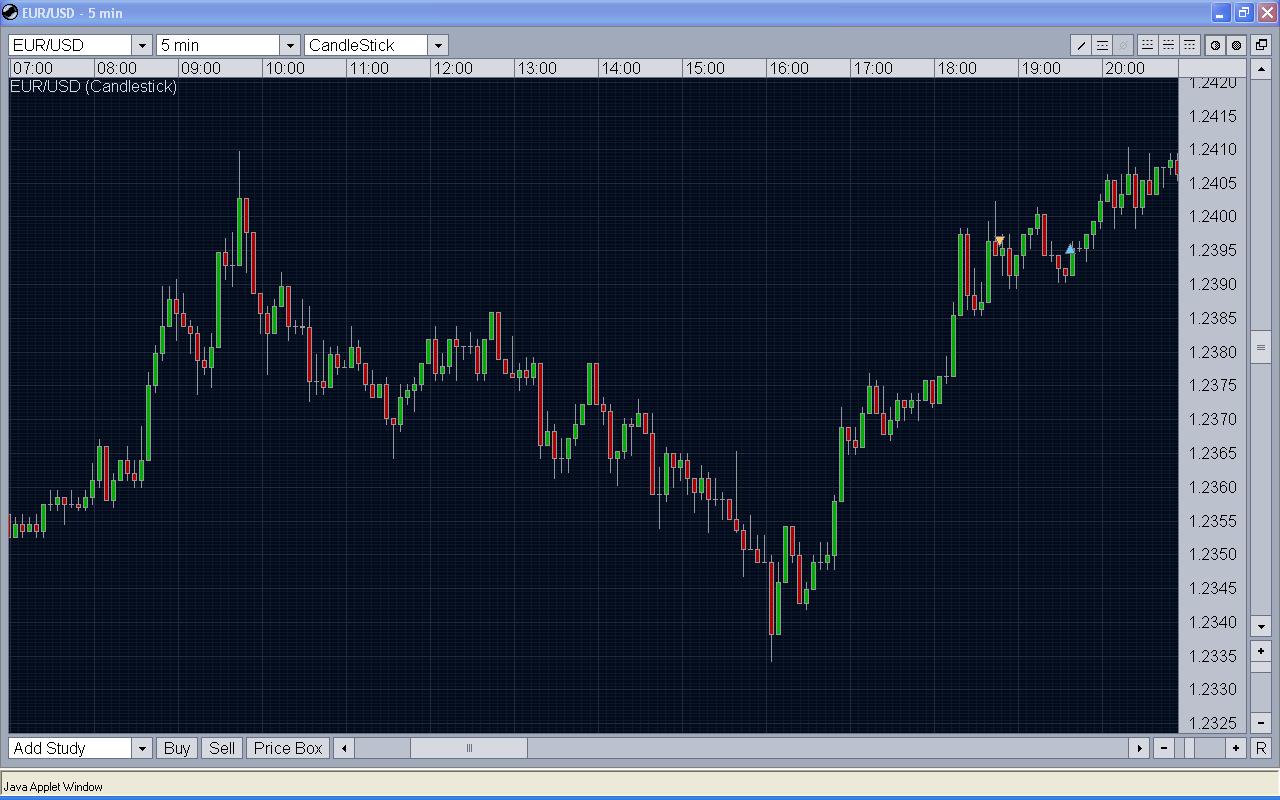This screenshot has width=1280, height=800.
Task: Toggle the half-shaded octagon button
Action: tap(1216, 45)
